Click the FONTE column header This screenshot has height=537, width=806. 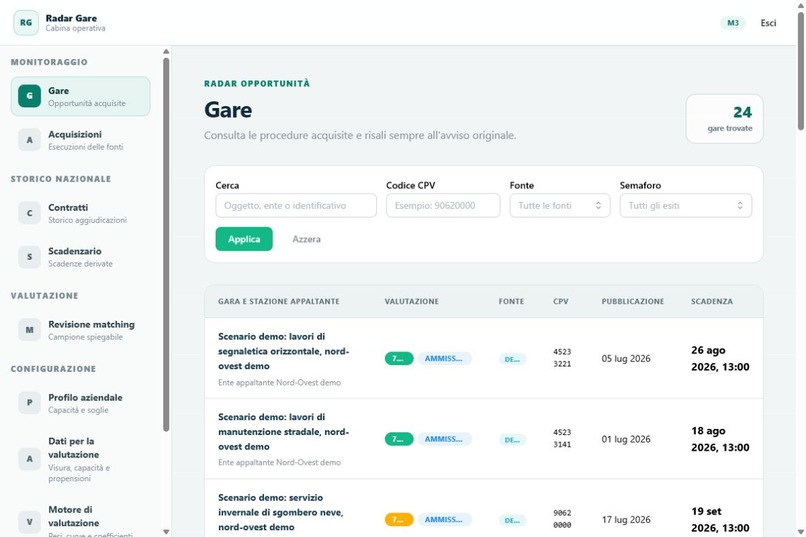click(x=511, y=302)
